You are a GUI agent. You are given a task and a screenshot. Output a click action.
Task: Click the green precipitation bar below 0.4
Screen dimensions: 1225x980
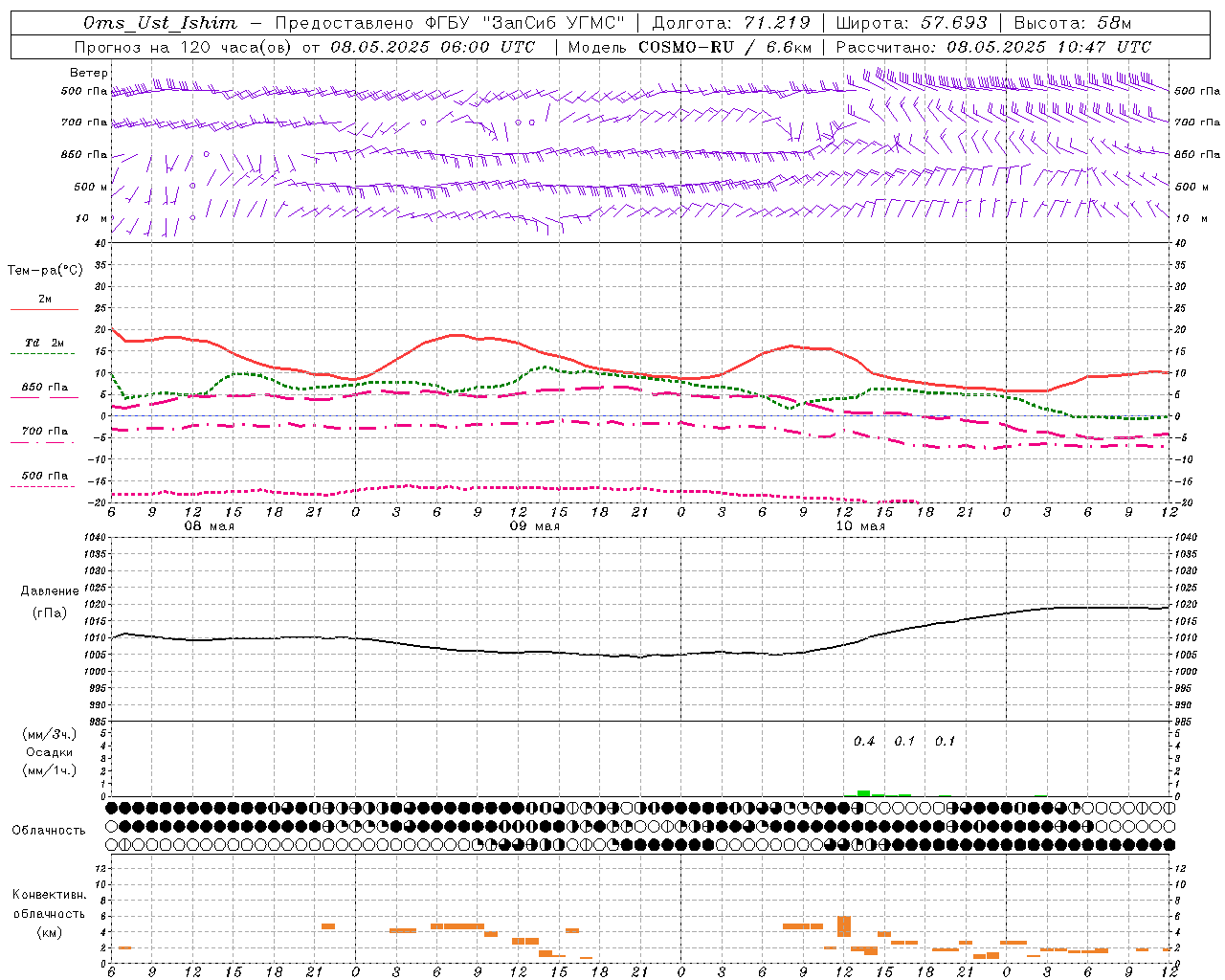pyautogui.click(x=863, y=793)
